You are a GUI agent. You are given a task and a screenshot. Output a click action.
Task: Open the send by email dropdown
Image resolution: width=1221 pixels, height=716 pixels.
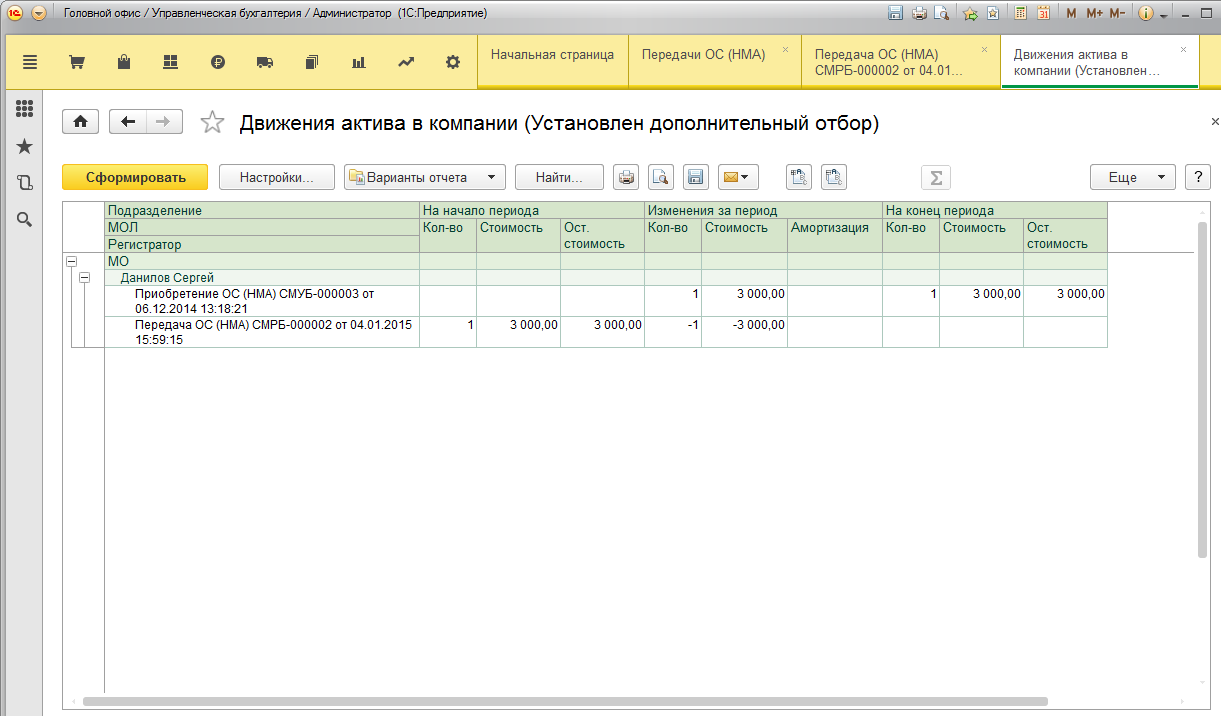point(738,177)
